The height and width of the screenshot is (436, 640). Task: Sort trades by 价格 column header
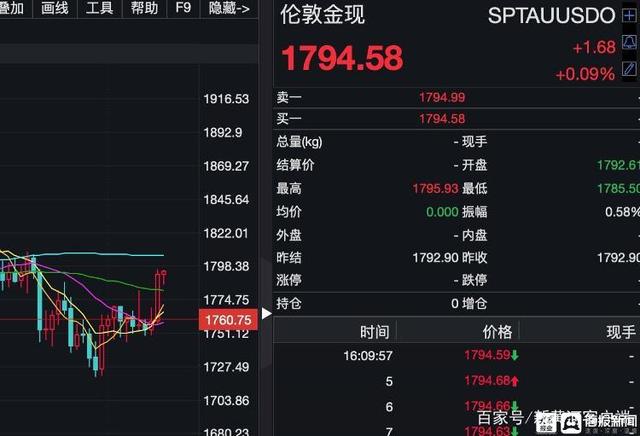(496, 332)
